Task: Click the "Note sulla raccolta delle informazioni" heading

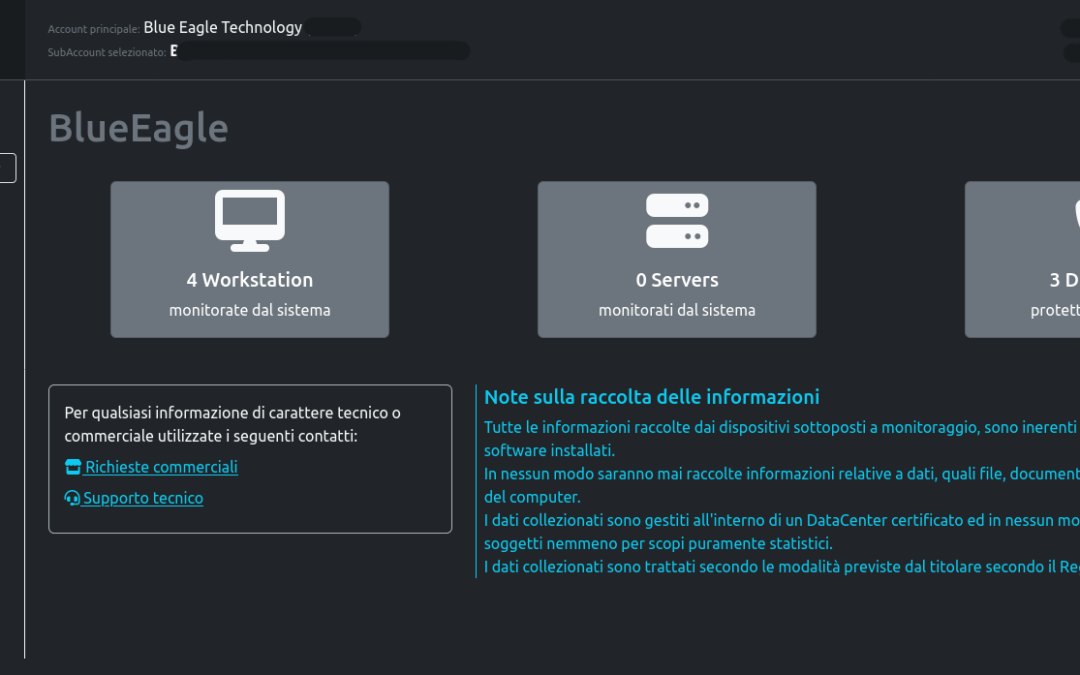Action: pos(652,397)
